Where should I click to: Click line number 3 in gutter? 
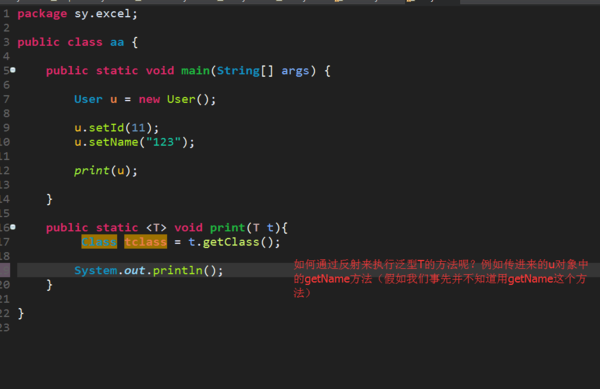[7, 42]
